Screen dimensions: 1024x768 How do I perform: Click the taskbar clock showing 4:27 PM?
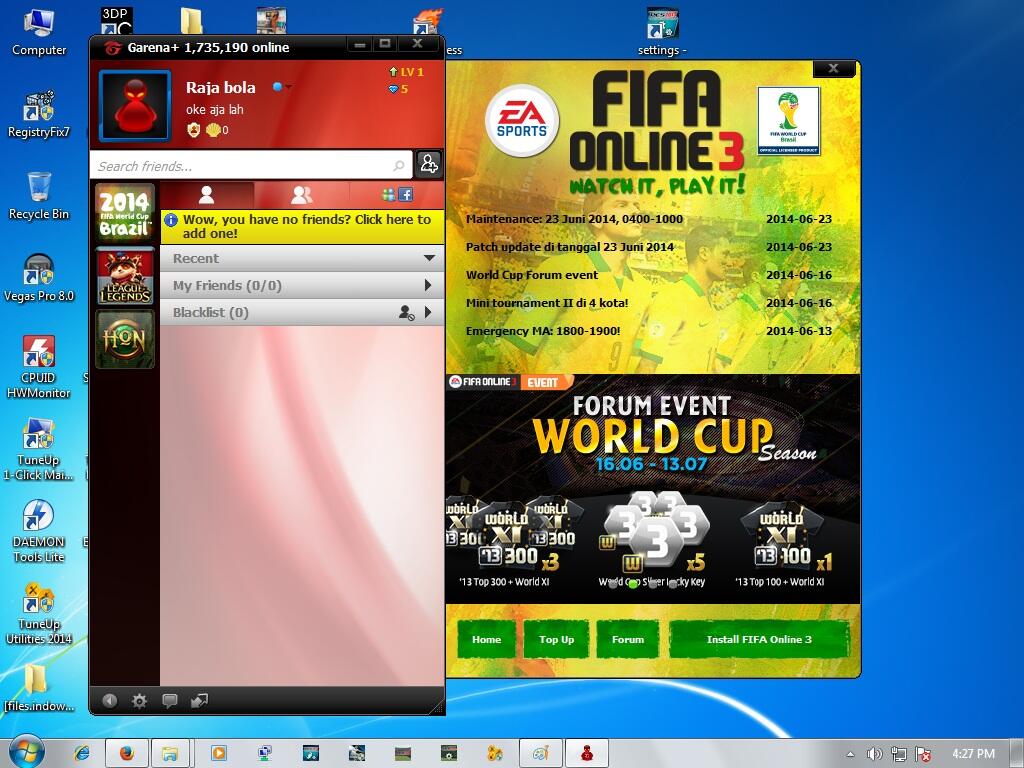click(973, 754)
